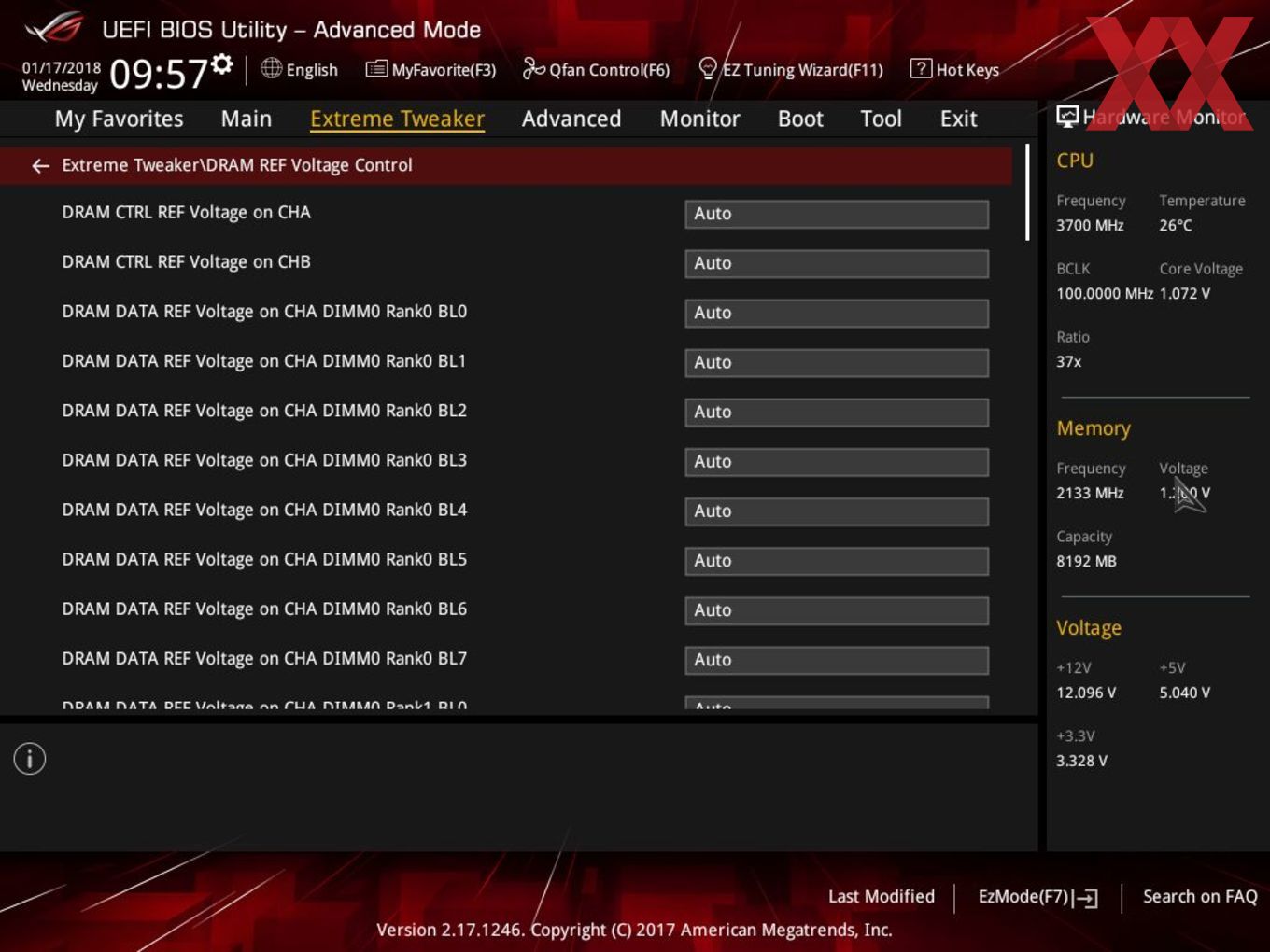Click the globe language icon
This screenshot has height=952, width=1270.
click(x=271, y=68)
